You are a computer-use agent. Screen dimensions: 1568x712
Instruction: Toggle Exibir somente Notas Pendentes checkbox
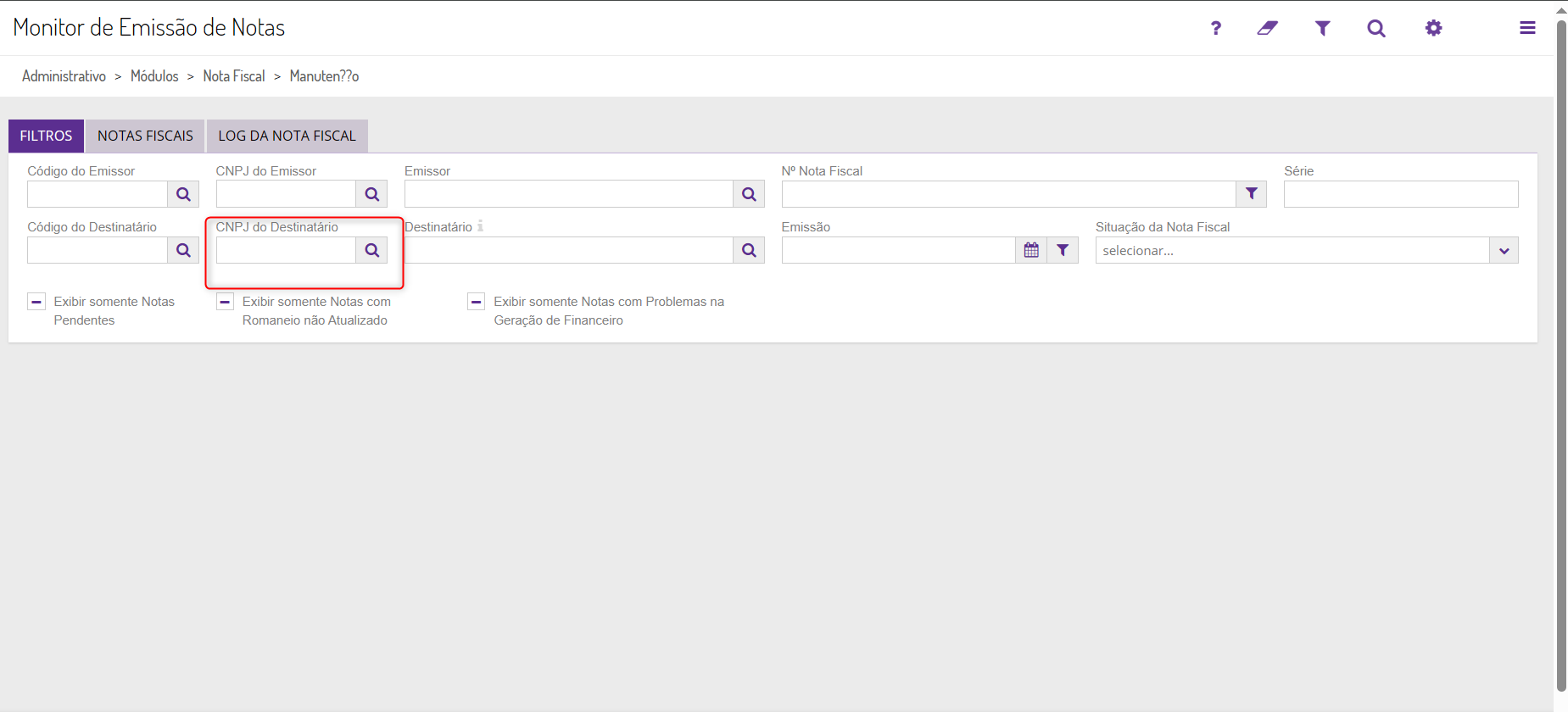36,302
